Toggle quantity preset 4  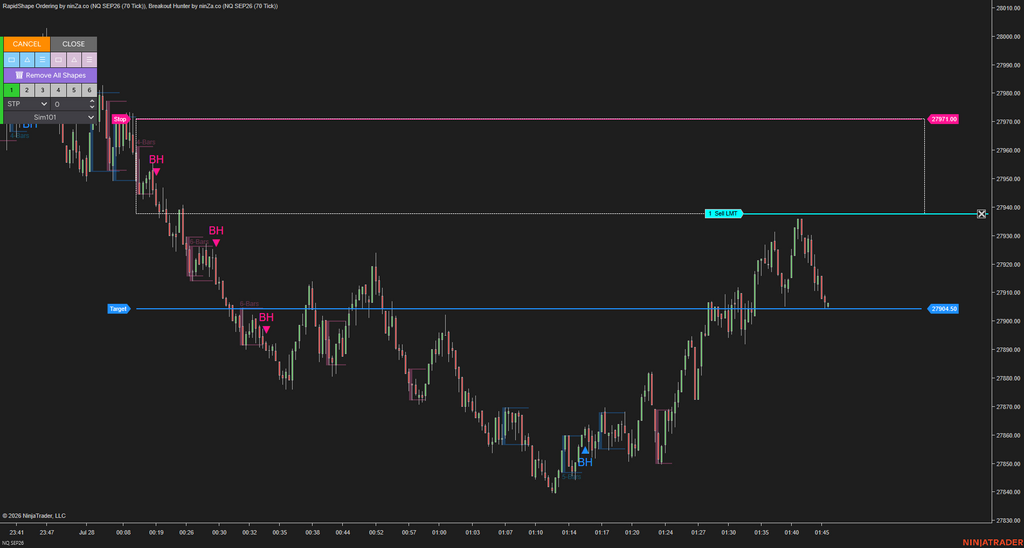(x=58, y=90)
